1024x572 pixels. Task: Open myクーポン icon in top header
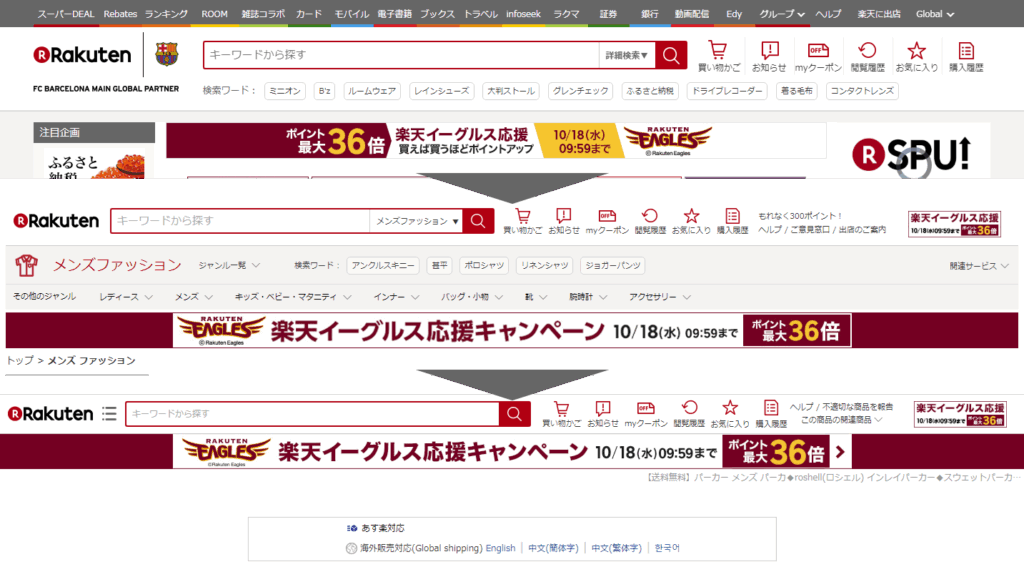tap(818, 56)
